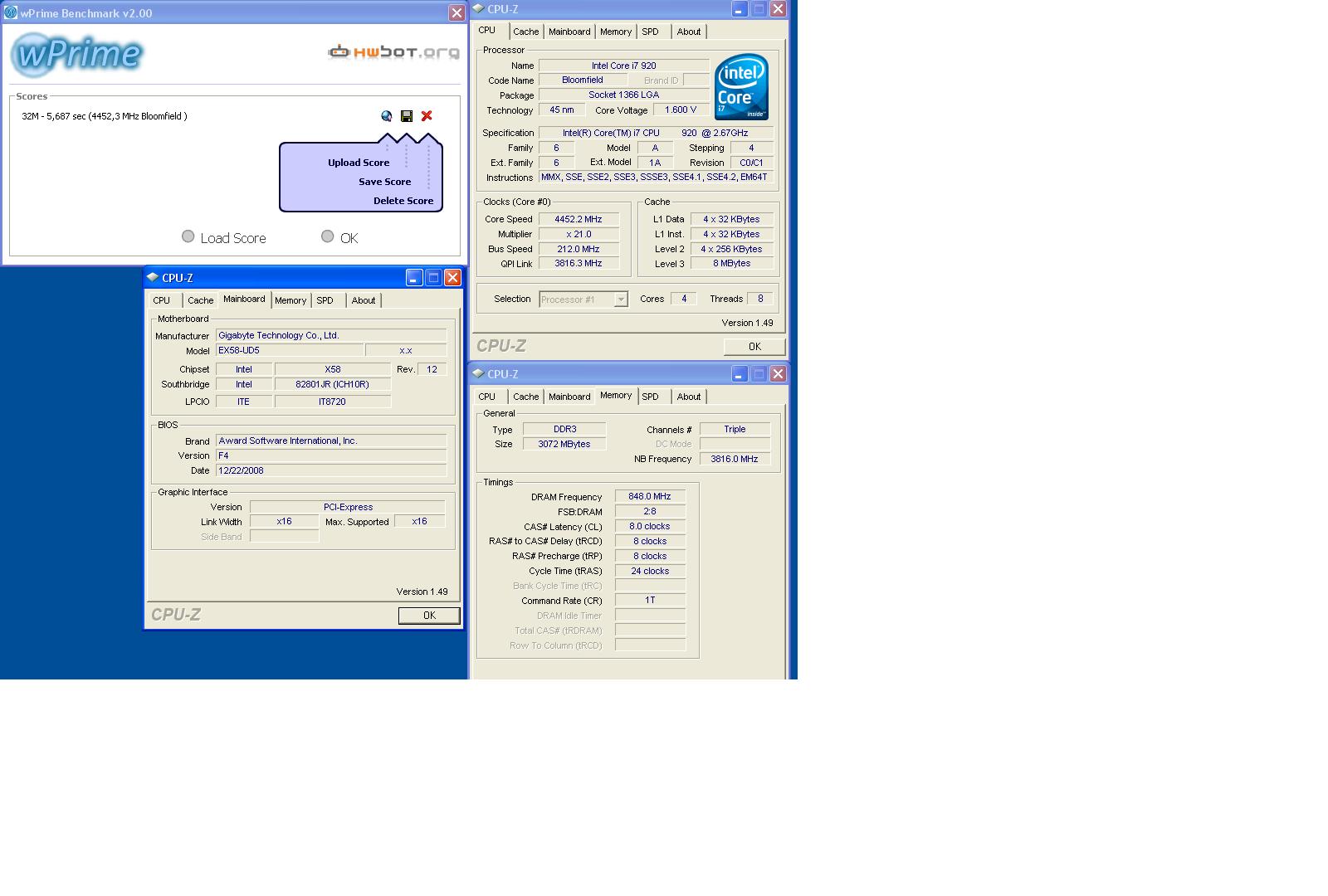Viewport: 1328px width, 896px height.
Task: Click the BIOS date 12/22/2008 field
Action: [331, 470]
